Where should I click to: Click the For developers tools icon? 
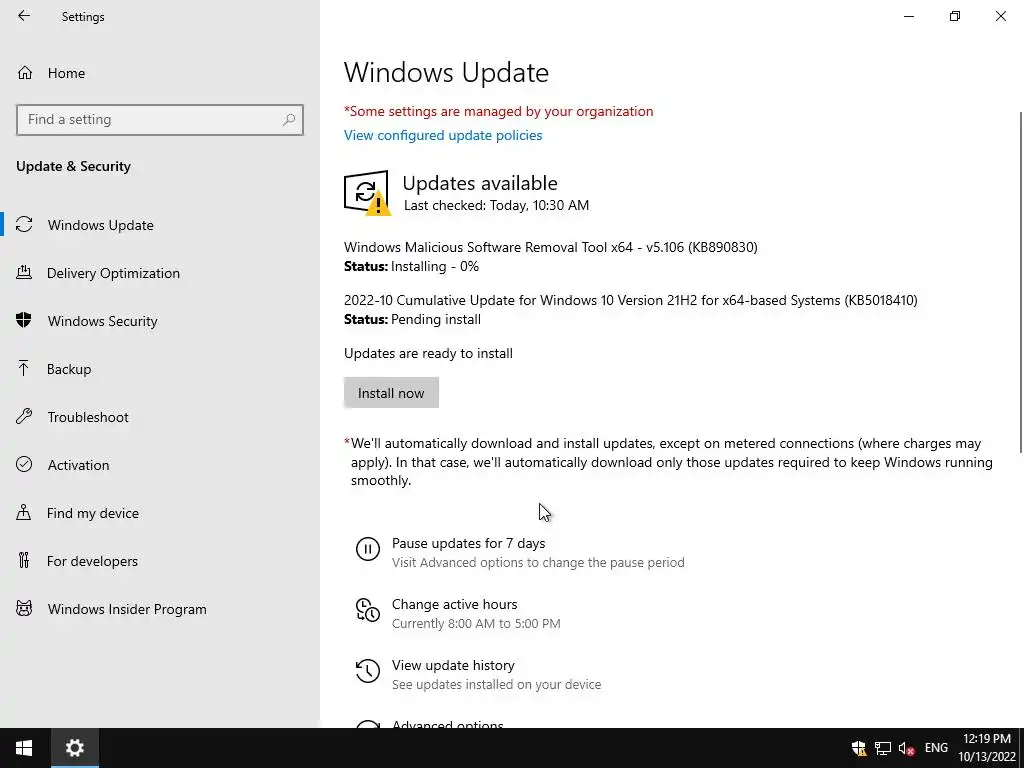coord(24,560)
